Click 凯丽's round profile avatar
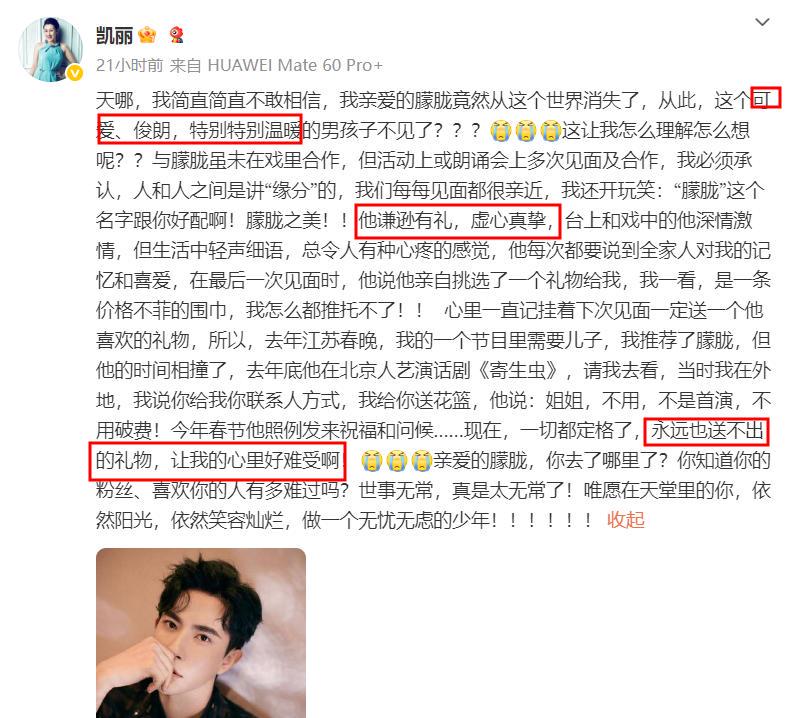 [50, 49]
